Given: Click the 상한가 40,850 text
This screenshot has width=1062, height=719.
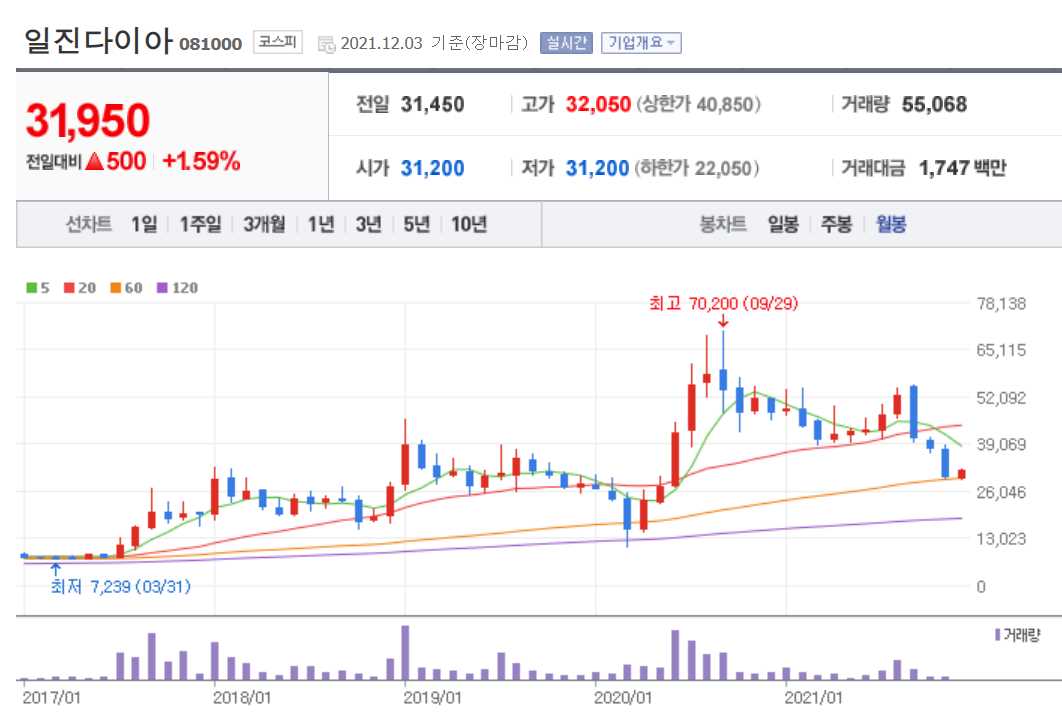Looking at the screenshot, I should 698,104.
